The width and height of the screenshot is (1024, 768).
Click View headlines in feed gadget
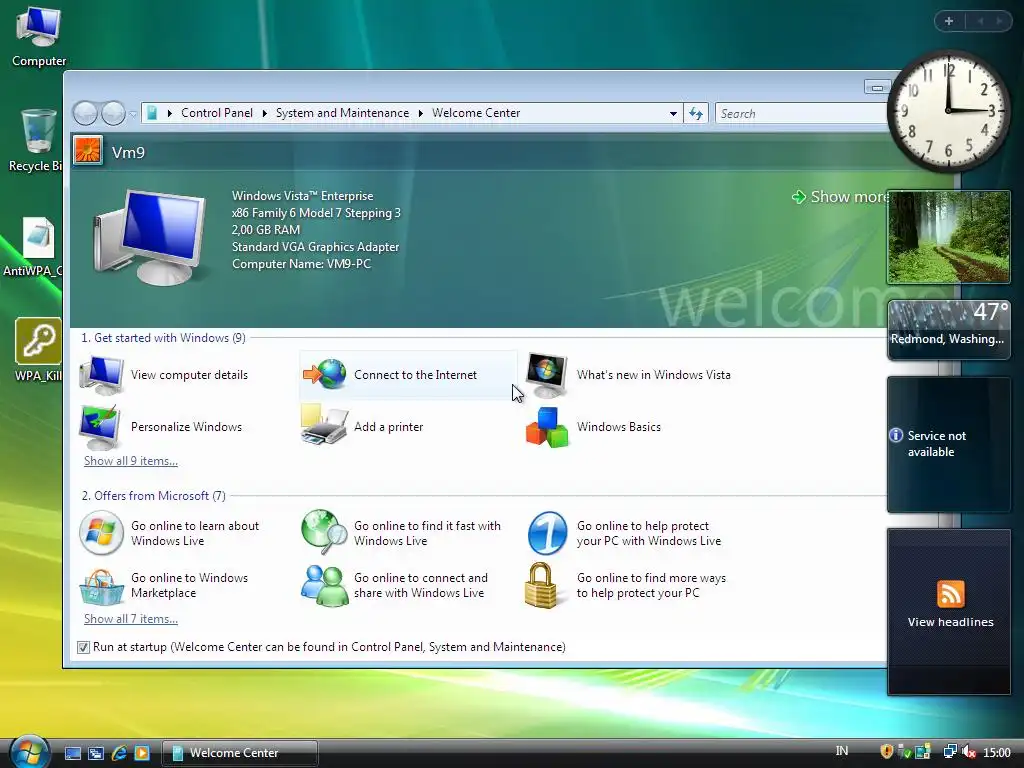pos(950,622)
